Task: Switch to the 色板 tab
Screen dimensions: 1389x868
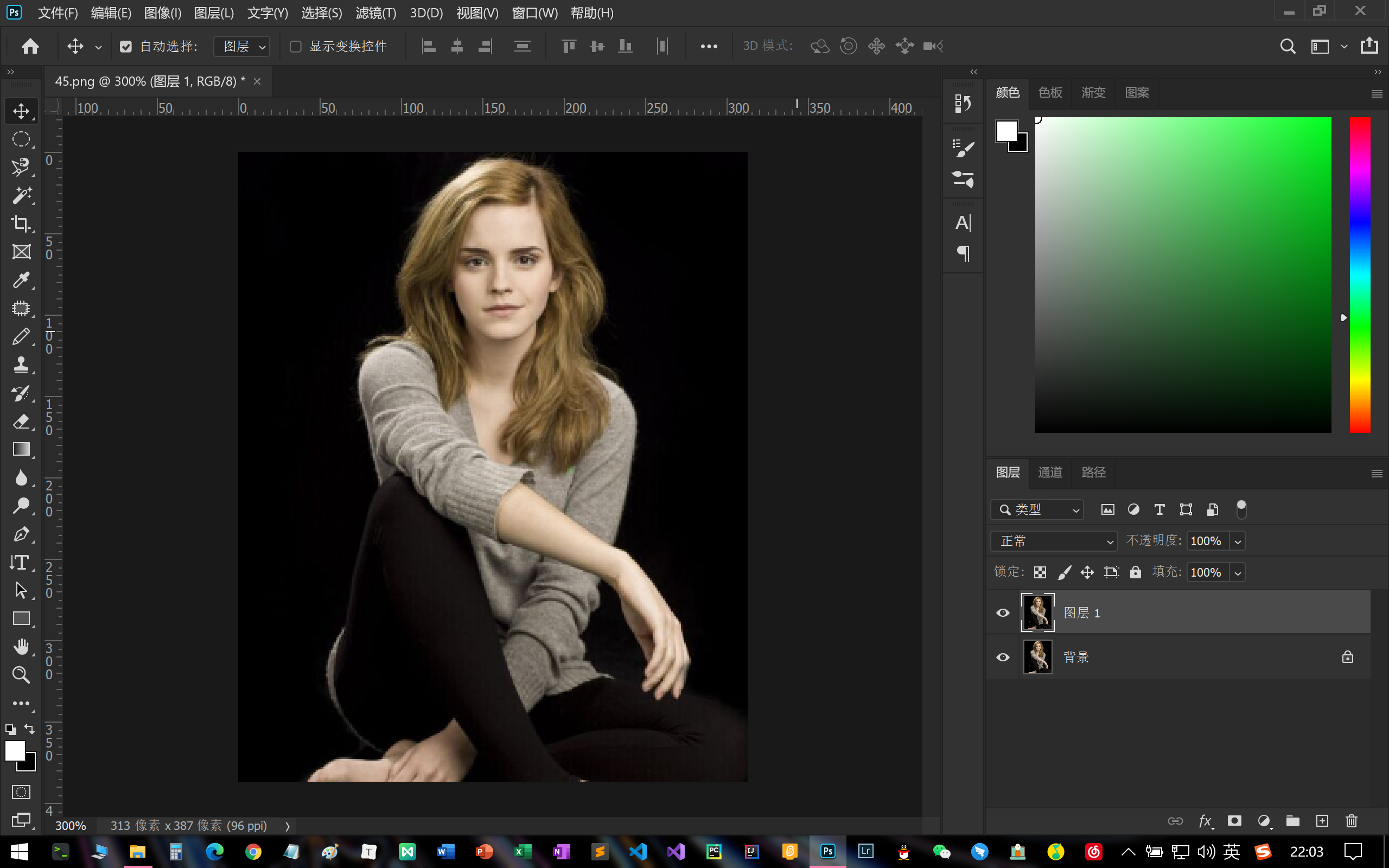Action: pyautogui.click(x=1050, y=92)
